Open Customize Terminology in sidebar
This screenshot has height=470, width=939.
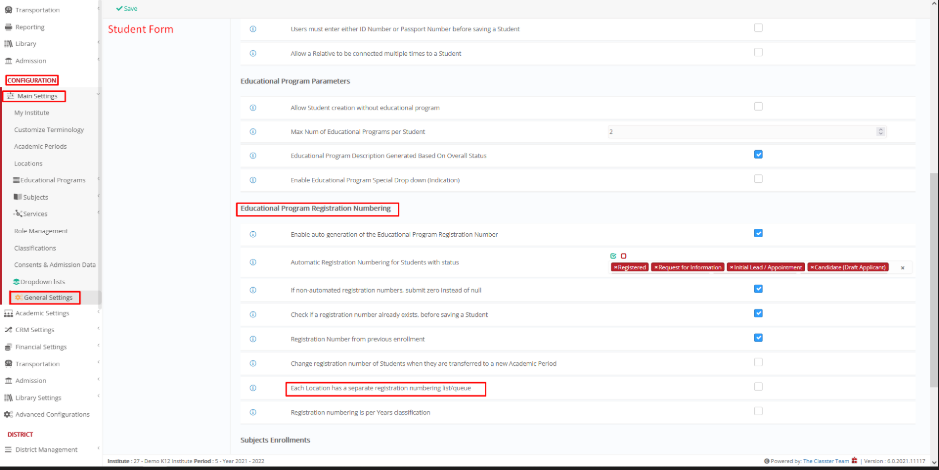[49, 129]
